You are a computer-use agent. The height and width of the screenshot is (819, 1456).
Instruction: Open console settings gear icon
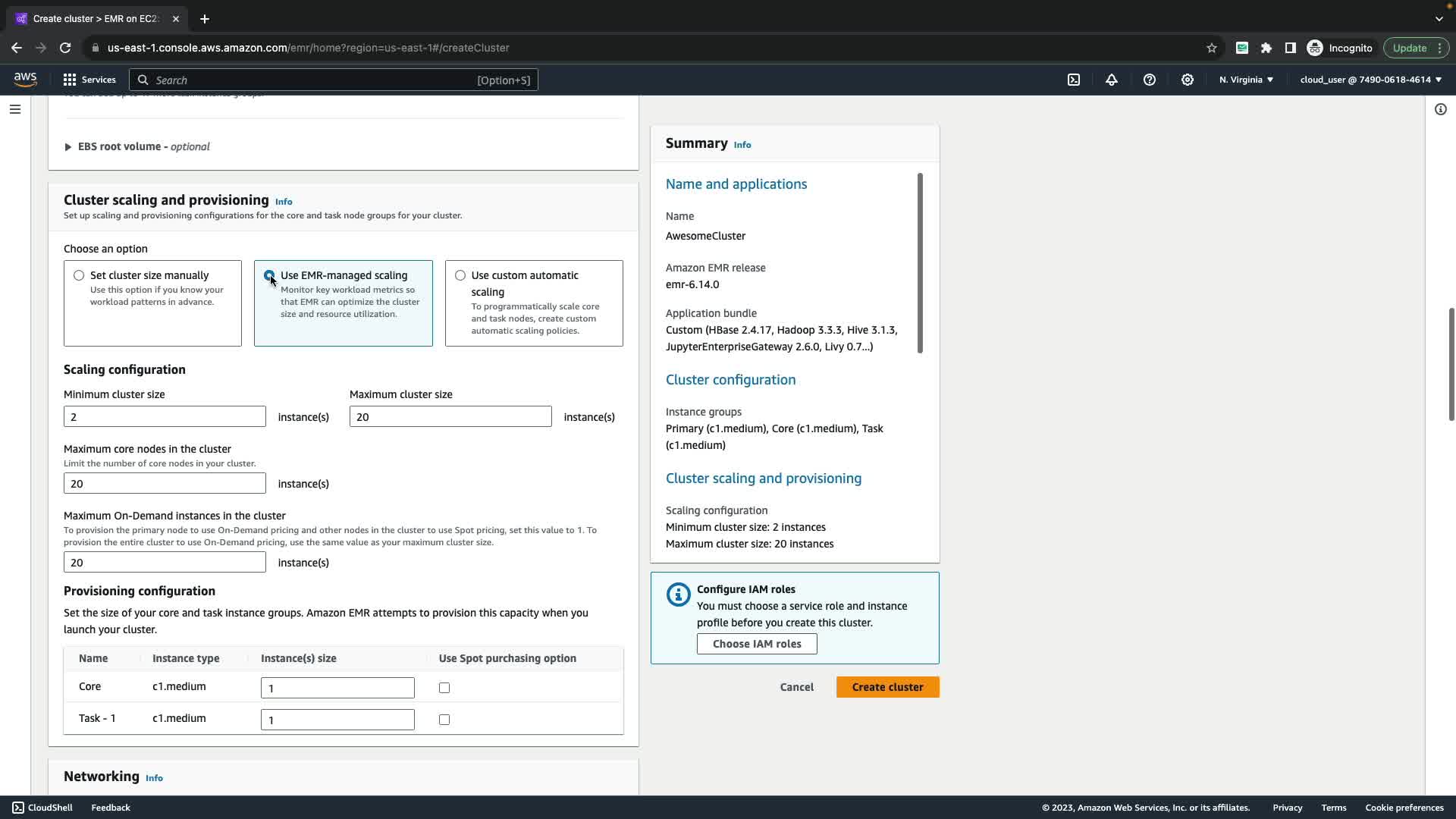[x=1188, y=80]
